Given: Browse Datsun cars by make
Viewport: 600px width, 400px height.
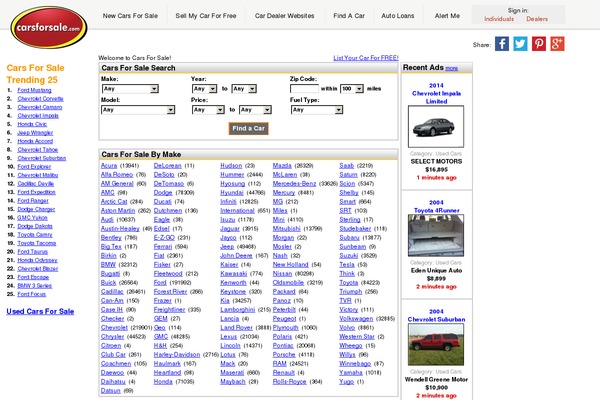Looking at the screenshot, I should [111, 391].
